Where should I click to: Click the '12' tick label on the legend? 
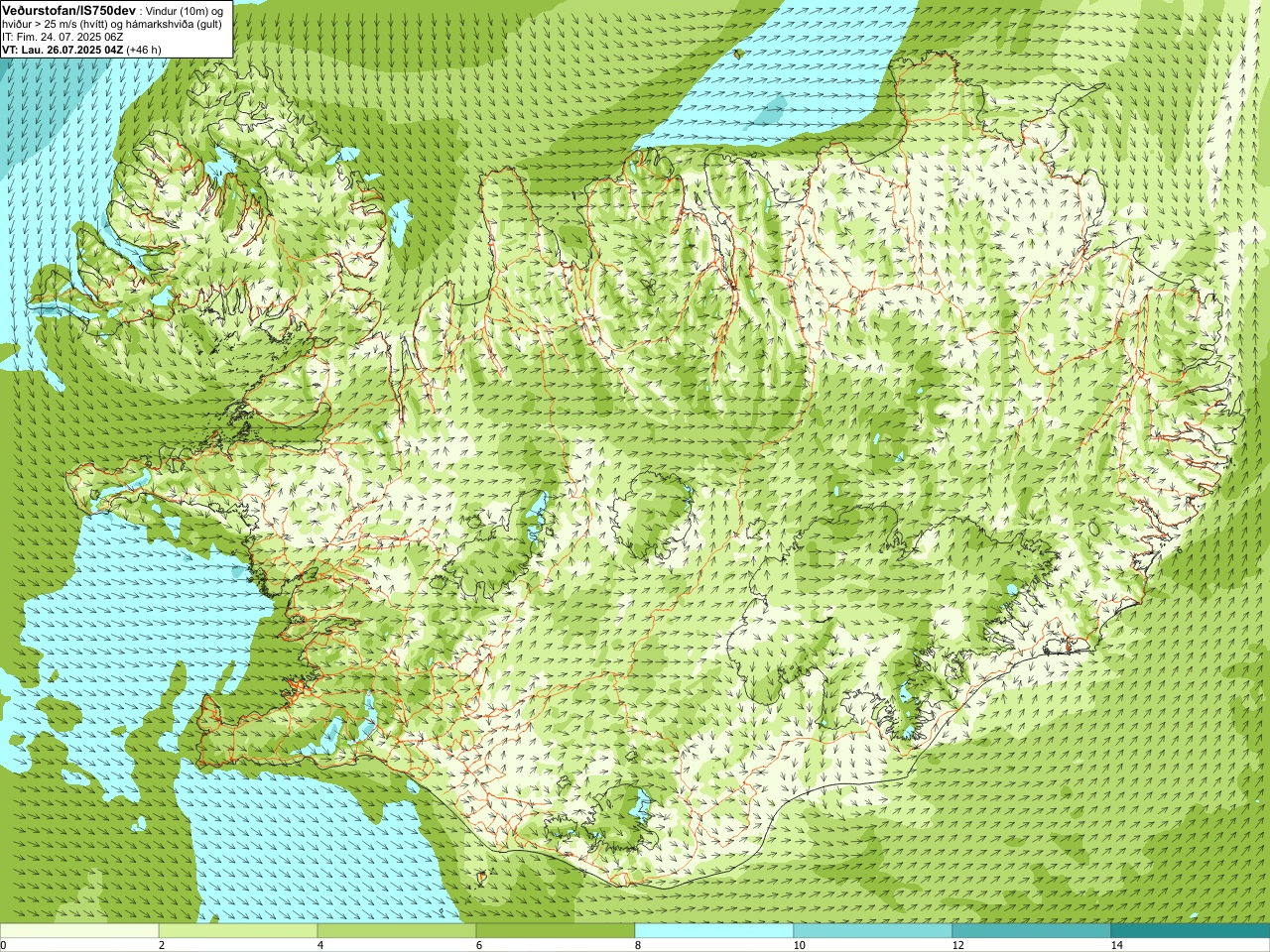click(x=957, y=945)
